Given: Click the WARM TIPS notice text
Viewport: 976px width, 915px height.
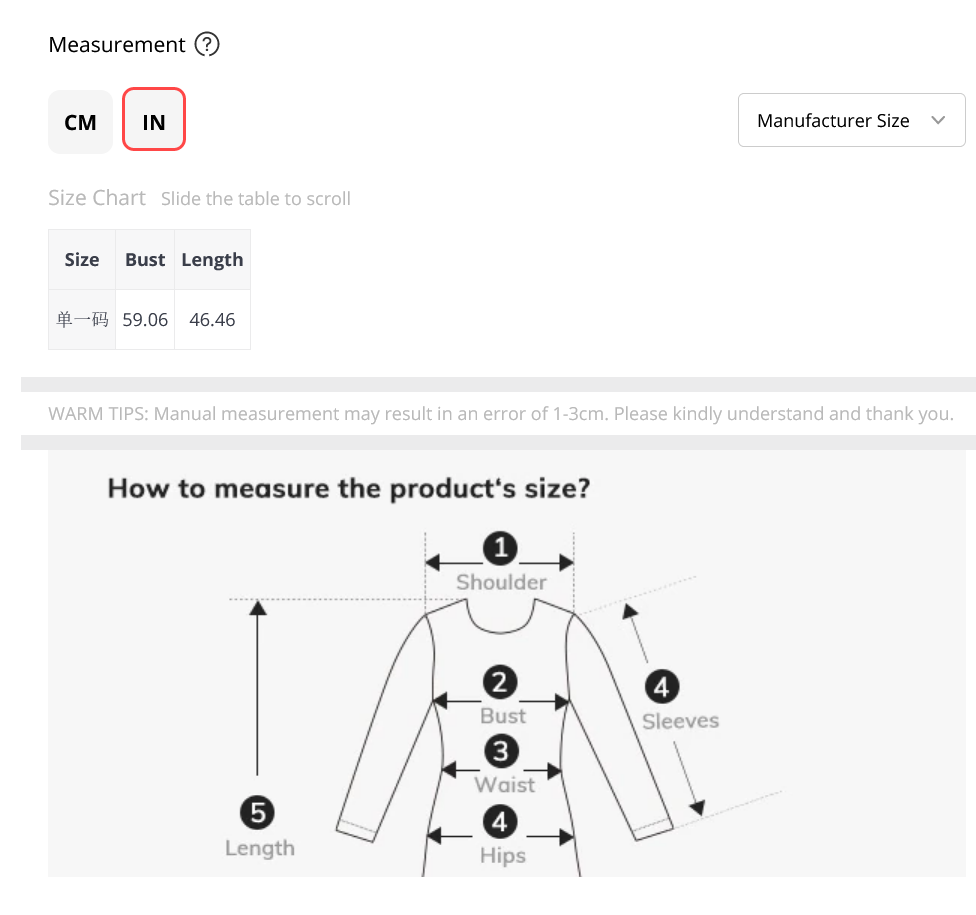Looking at the screenshot, I should (500, 413).
